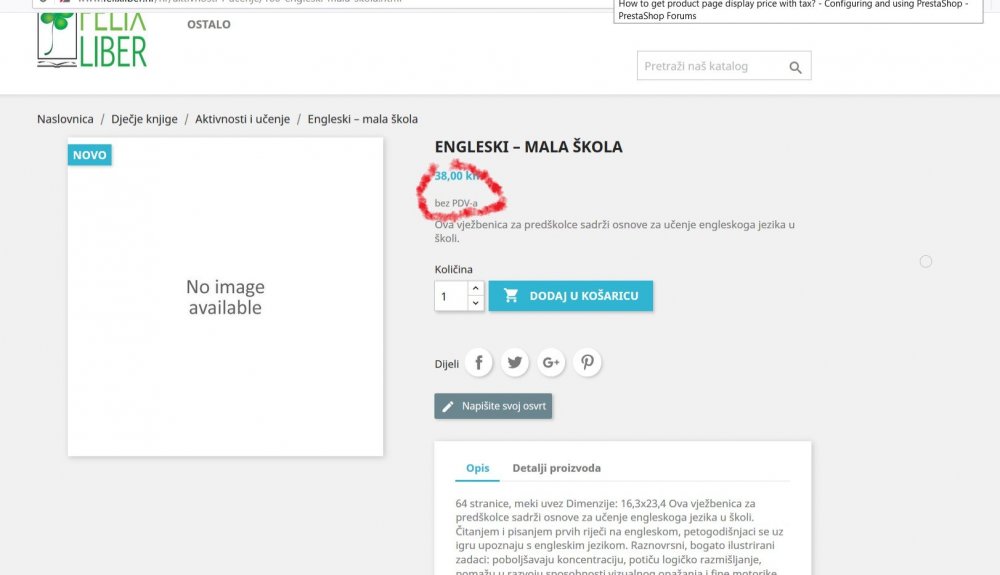
Task: Click the 38,00 kn price
Action: (x=457, y=176)
